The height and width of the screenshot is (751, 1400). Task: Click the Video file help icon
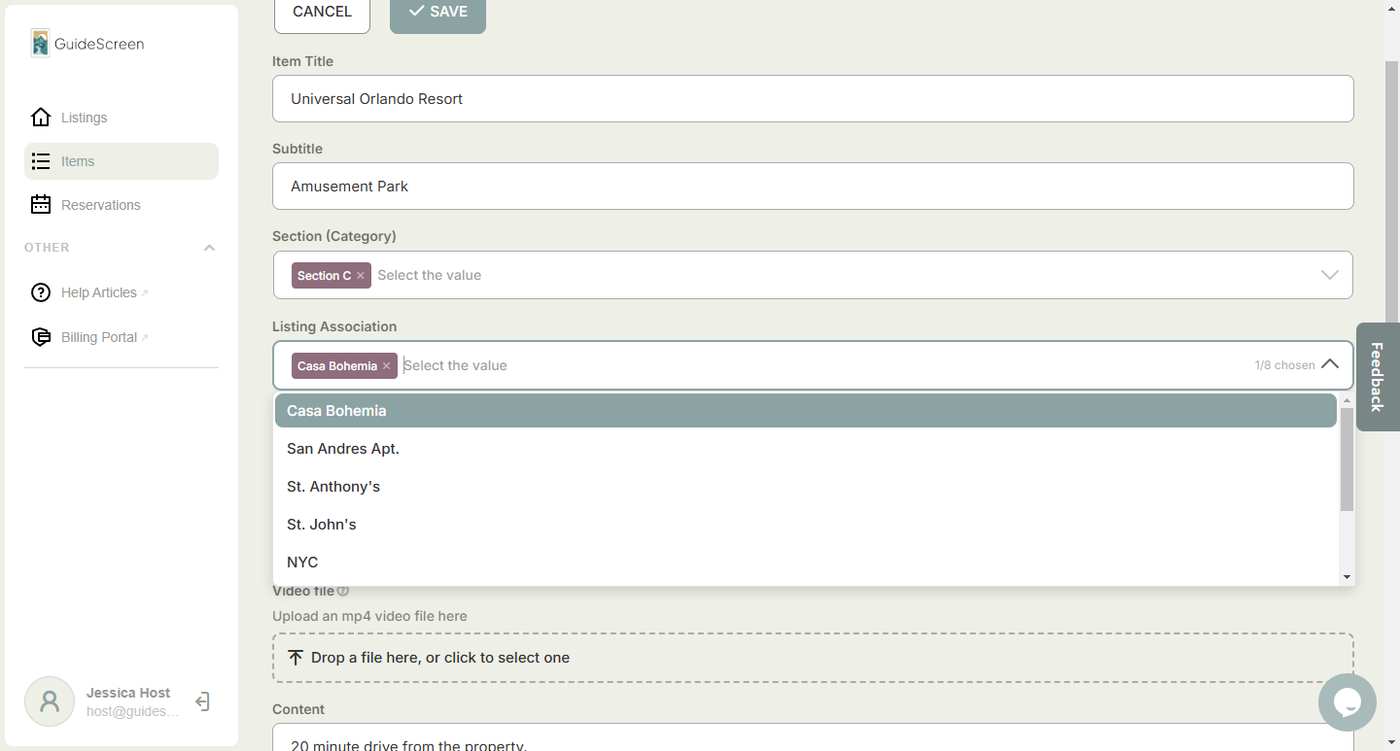343,591
